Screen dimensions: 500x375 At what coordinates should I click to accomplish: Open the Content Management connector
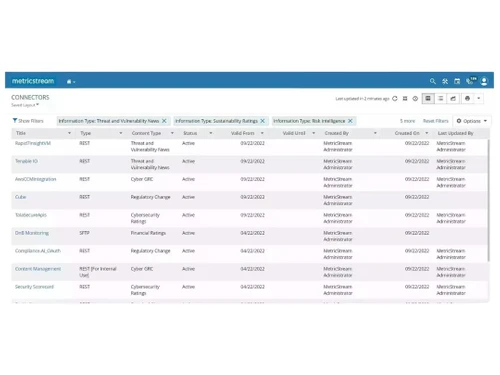pyautogui.click(x=38, y=269)
